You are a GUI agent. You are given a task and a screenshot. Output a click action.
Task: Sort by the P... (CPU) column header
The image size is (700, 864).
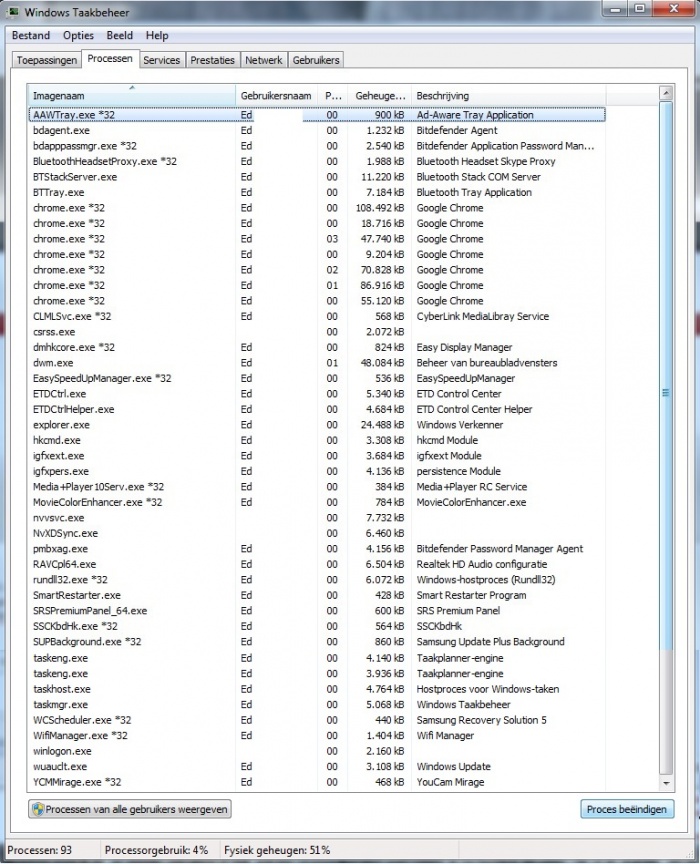click(x=332, y=95)
